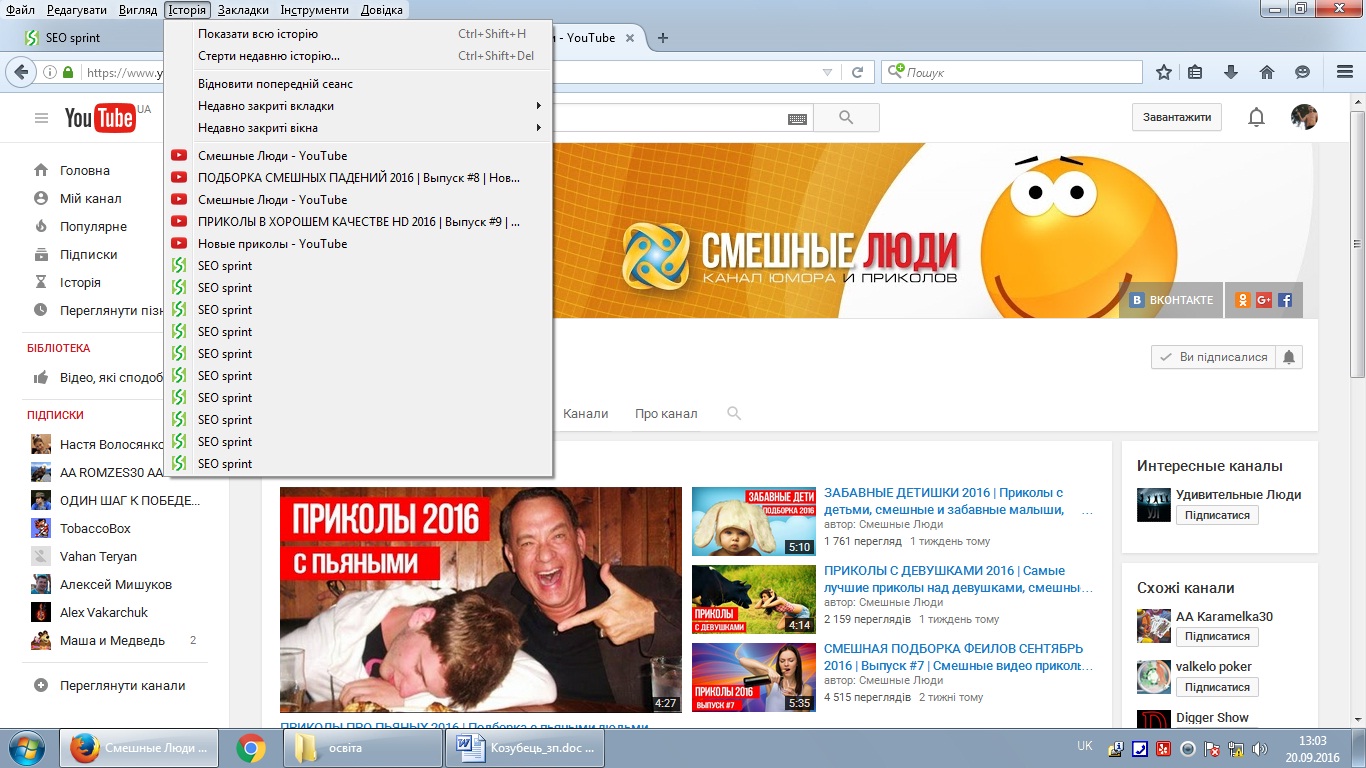Open the Довідка menu
Screen dimensions: 1366x768
381,10
